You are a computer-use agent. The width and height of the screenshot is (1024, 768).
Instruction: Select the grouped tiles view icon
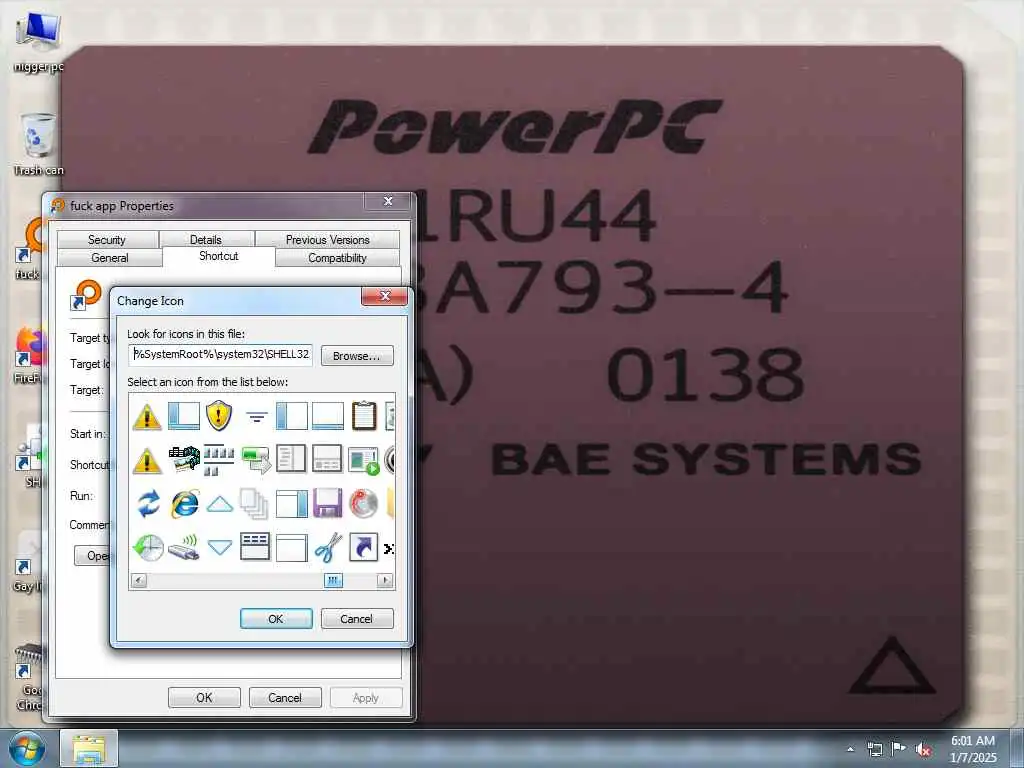219,460
